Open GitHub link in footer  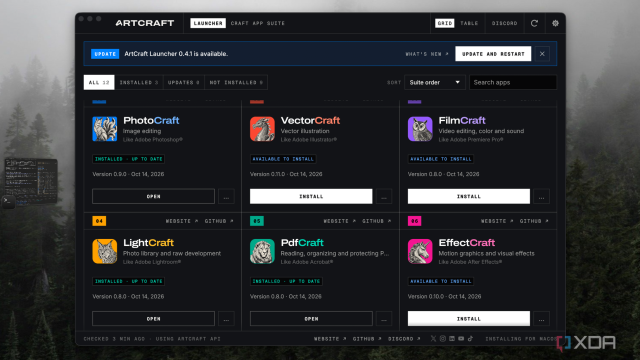[367, 339]
